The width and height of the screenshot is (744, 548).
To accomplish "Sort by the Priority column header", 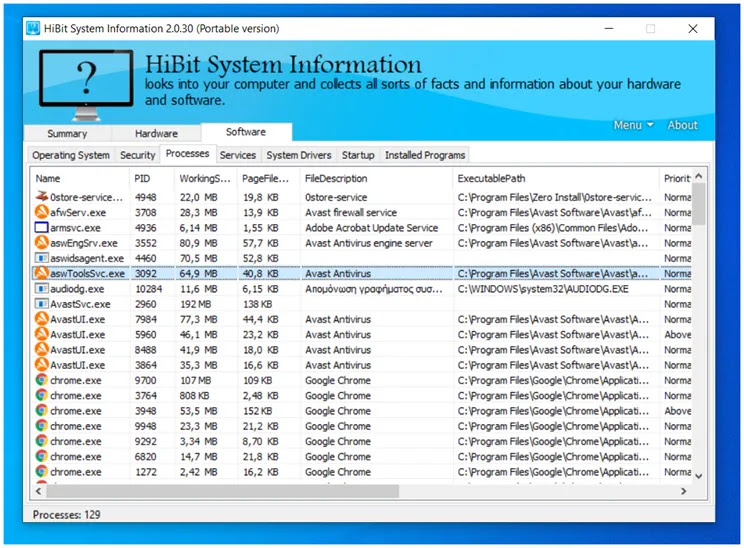I will tap(676, 178).
